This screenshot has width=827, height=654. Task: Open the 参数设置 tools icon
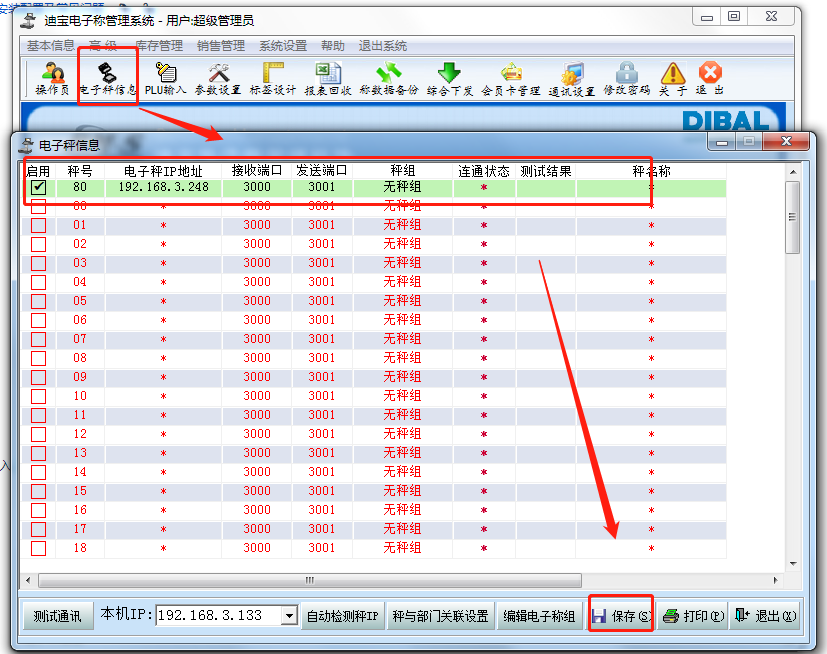218,78
